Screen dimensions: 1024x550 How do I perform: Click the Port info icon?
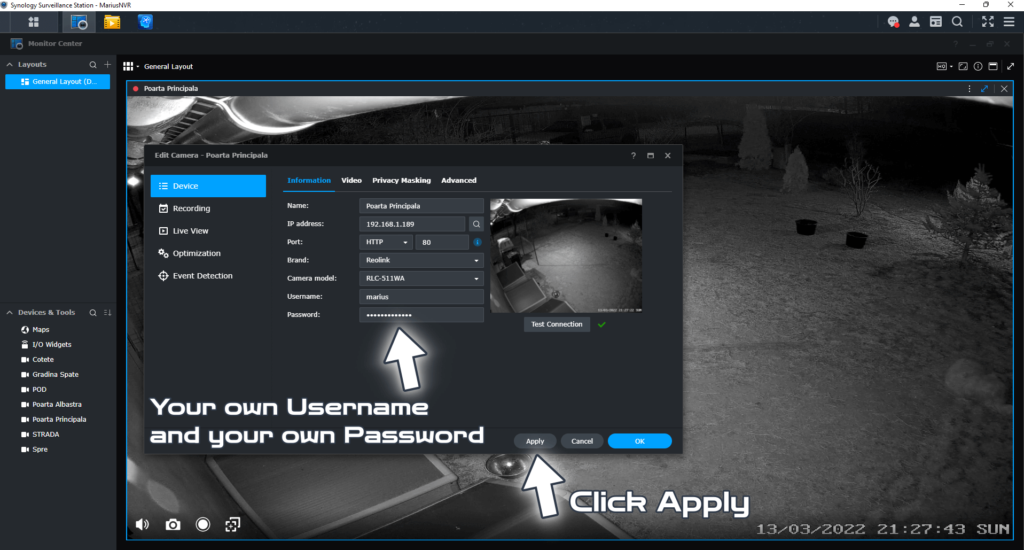[477, 242]
